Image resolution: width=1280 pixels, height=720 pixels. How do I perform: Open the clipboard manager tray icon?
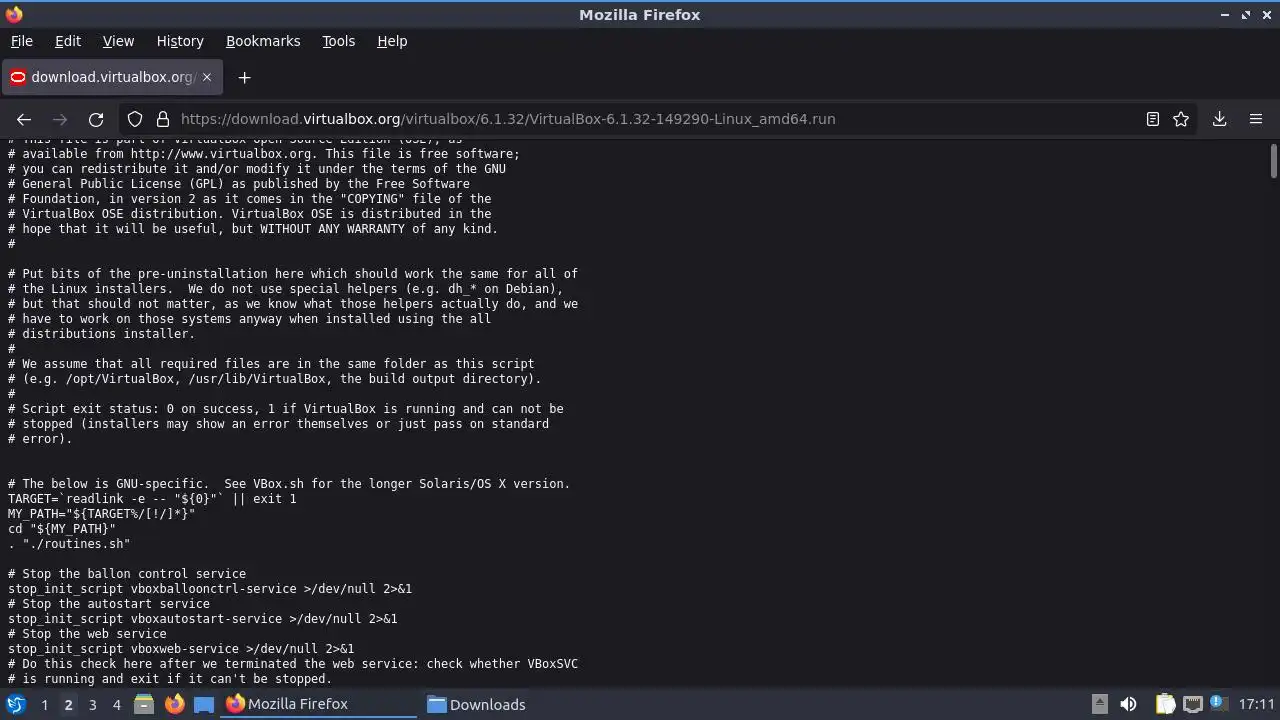click(x=1166, y=704)
